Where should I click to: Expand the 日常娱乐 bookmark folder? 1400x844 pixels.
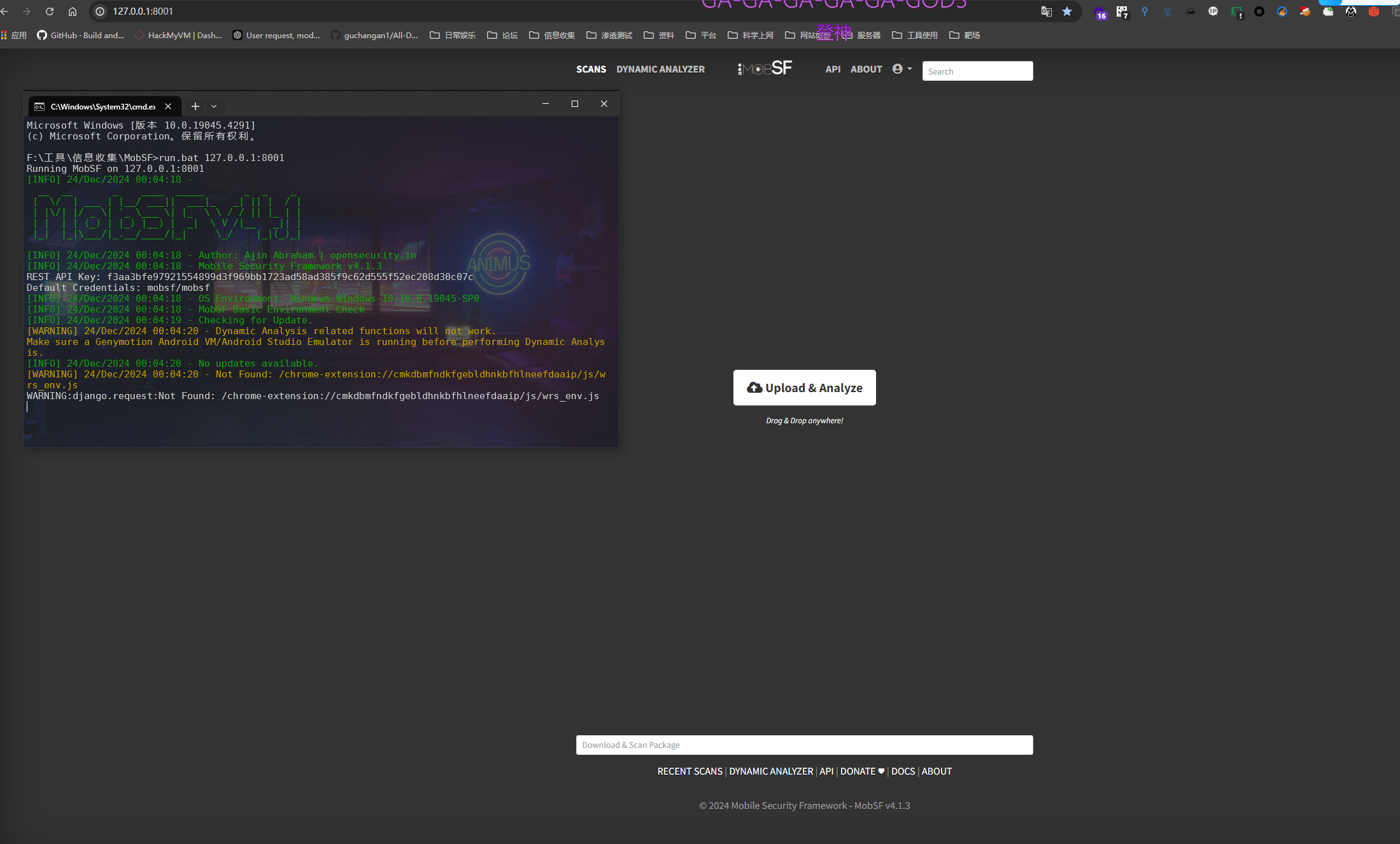(453, 36)
